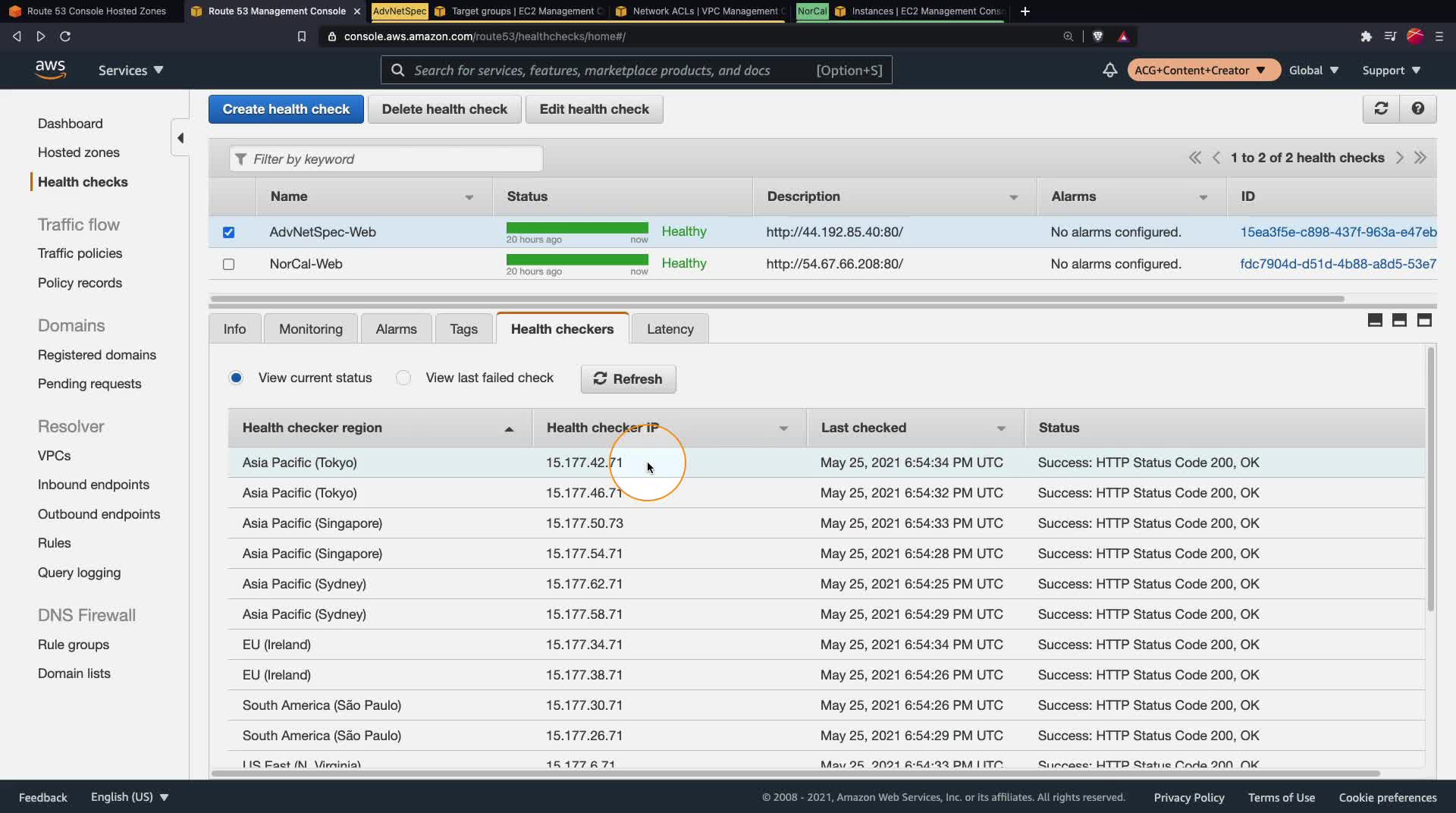Minimize the details pane to bottom
1456x813 pixels.
(1375, 320)
